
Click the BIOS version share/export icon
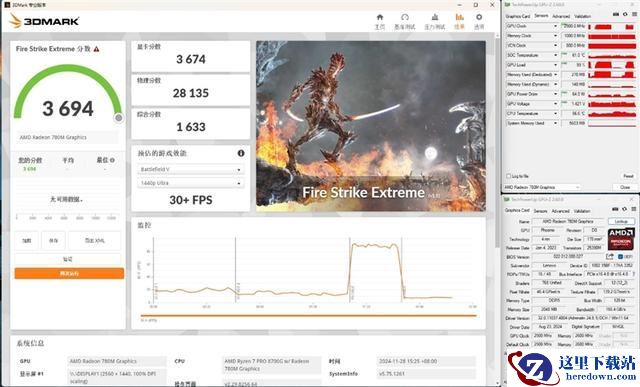(609, 256)
